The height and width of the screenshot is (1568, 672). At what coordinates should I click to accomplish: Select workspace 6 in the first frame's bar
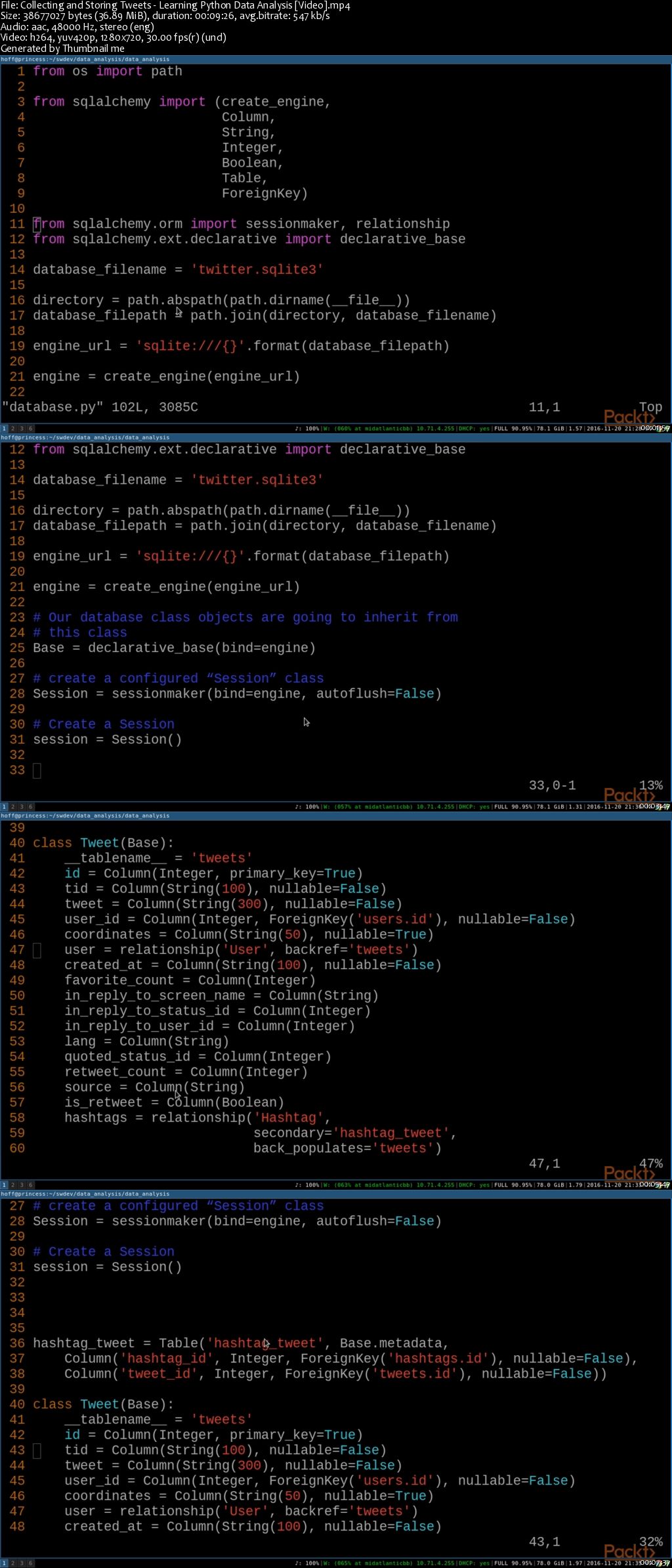point(30,429)
